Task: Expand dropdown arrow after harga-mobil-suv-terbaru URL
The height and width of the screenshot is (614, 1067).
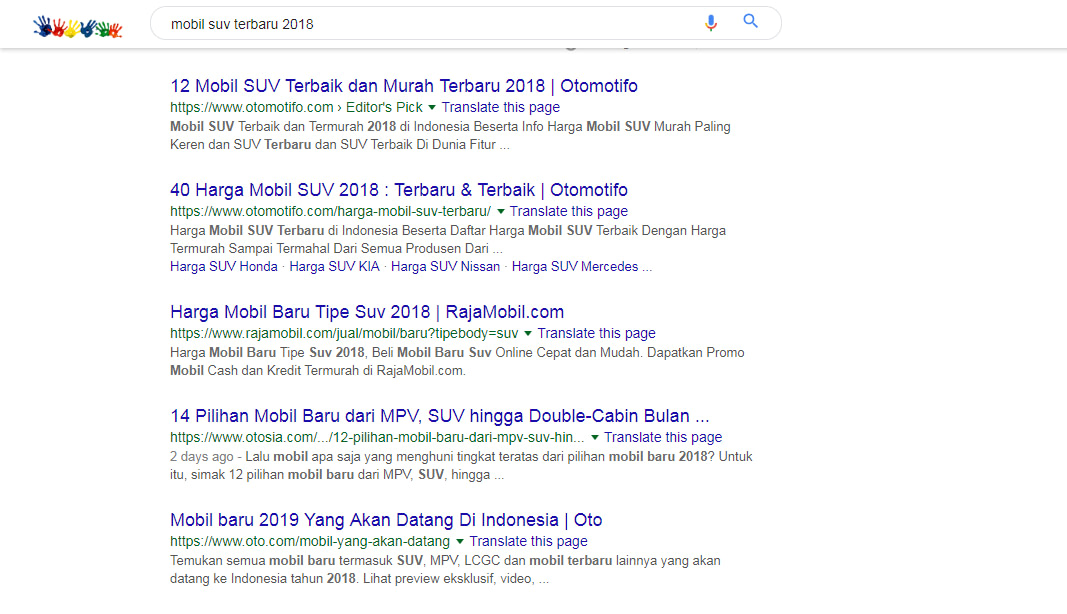Action: (501, 212)
